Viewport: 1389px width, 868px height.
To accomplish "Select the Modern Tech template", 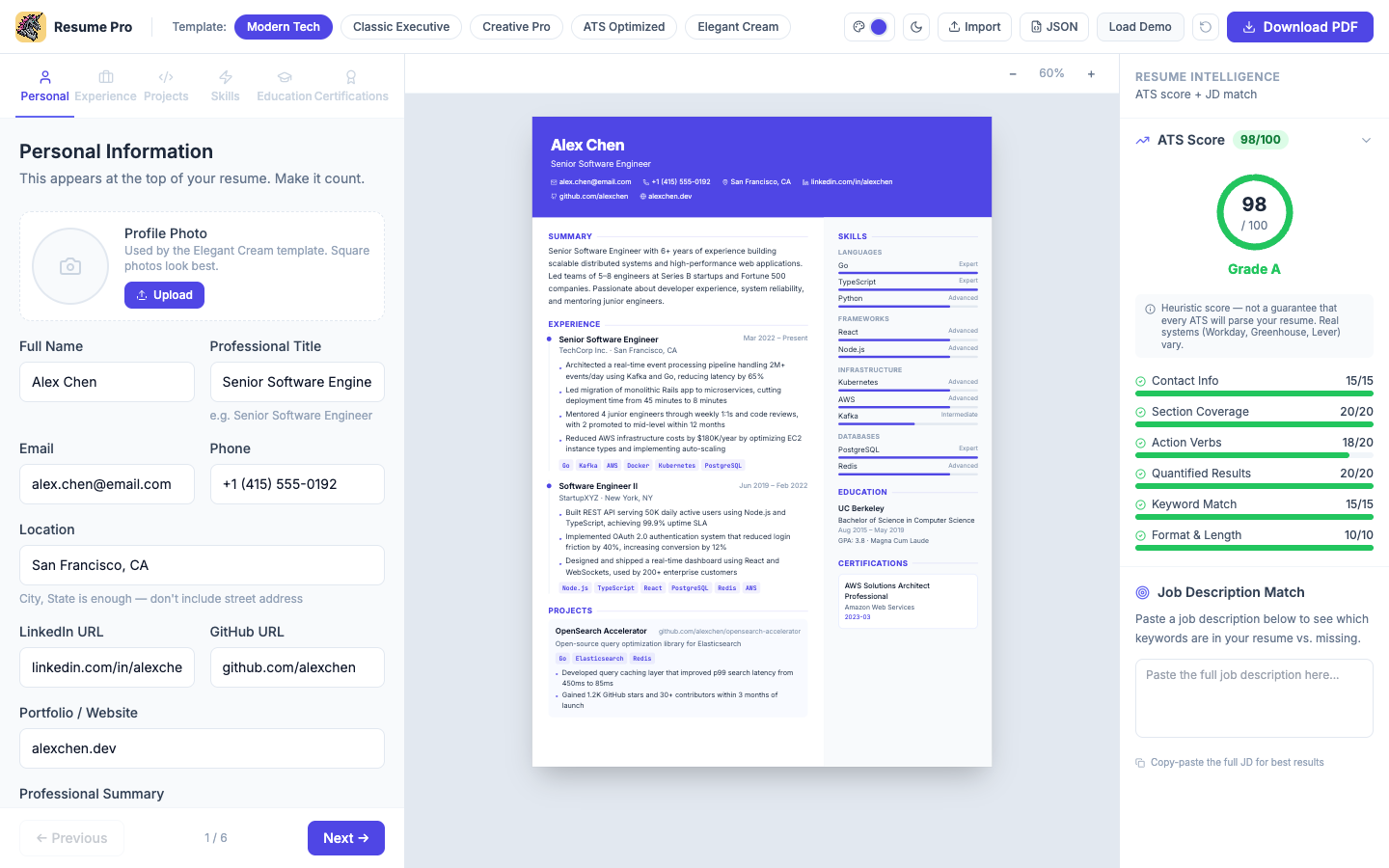I will point(284,27).
